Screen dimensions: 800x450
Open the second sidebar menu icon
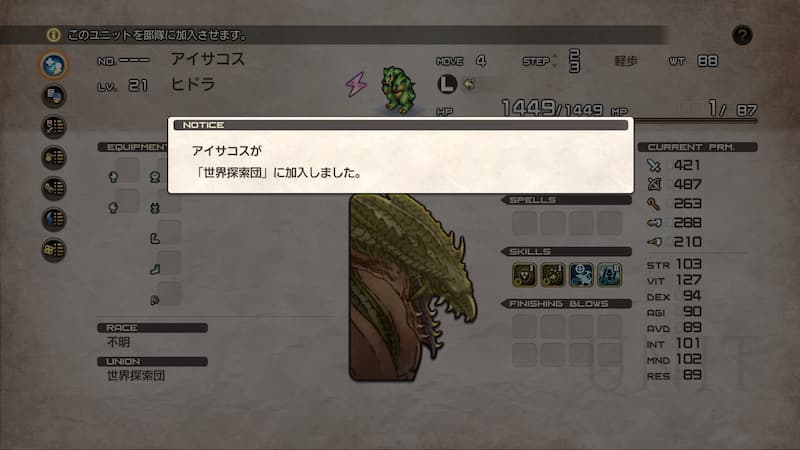[x=54, y=96]
